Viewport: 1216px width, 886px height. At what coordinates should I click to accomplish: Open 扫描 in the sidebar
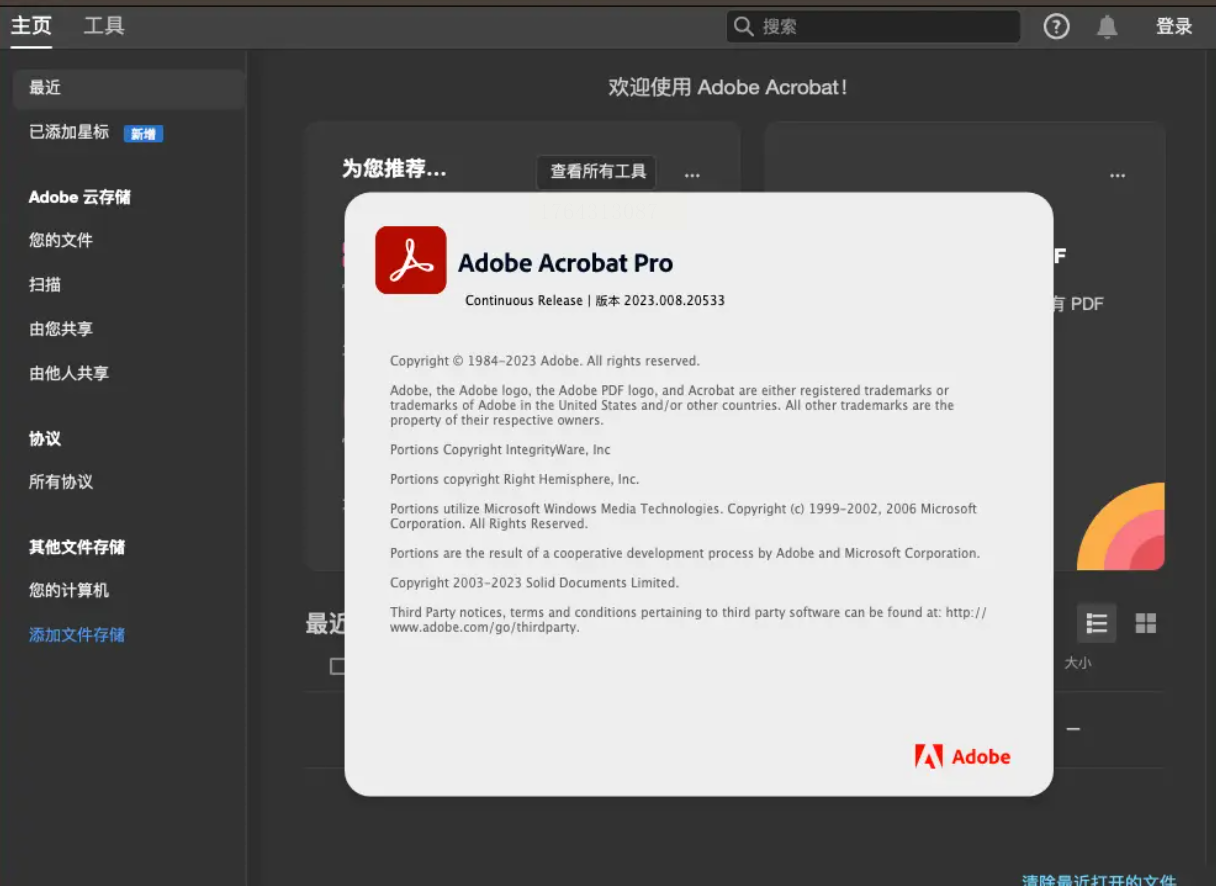pos(45,285)
